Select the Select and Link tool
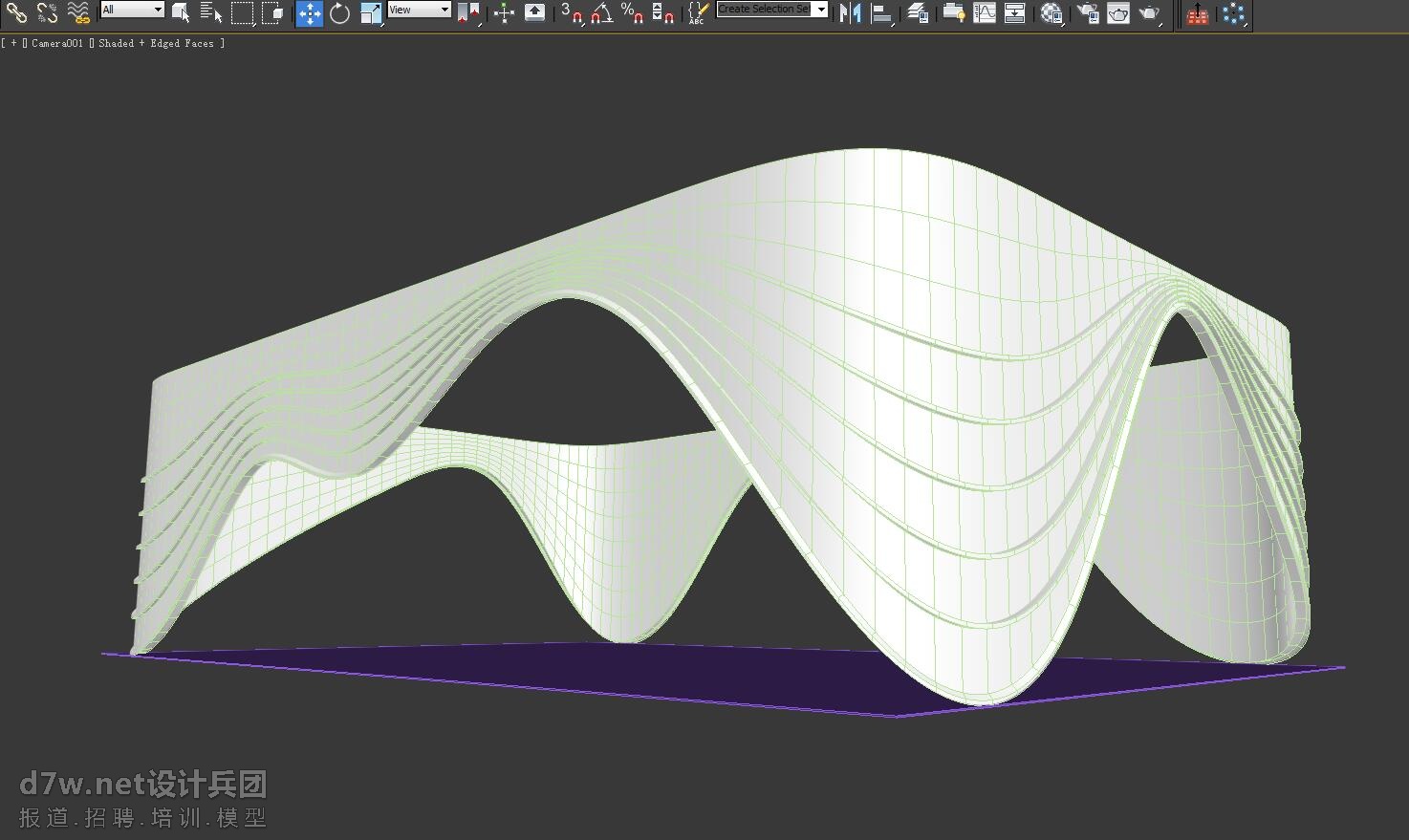Image resolution: width=1409 pixels, height=840 pixels. [16, 12]
